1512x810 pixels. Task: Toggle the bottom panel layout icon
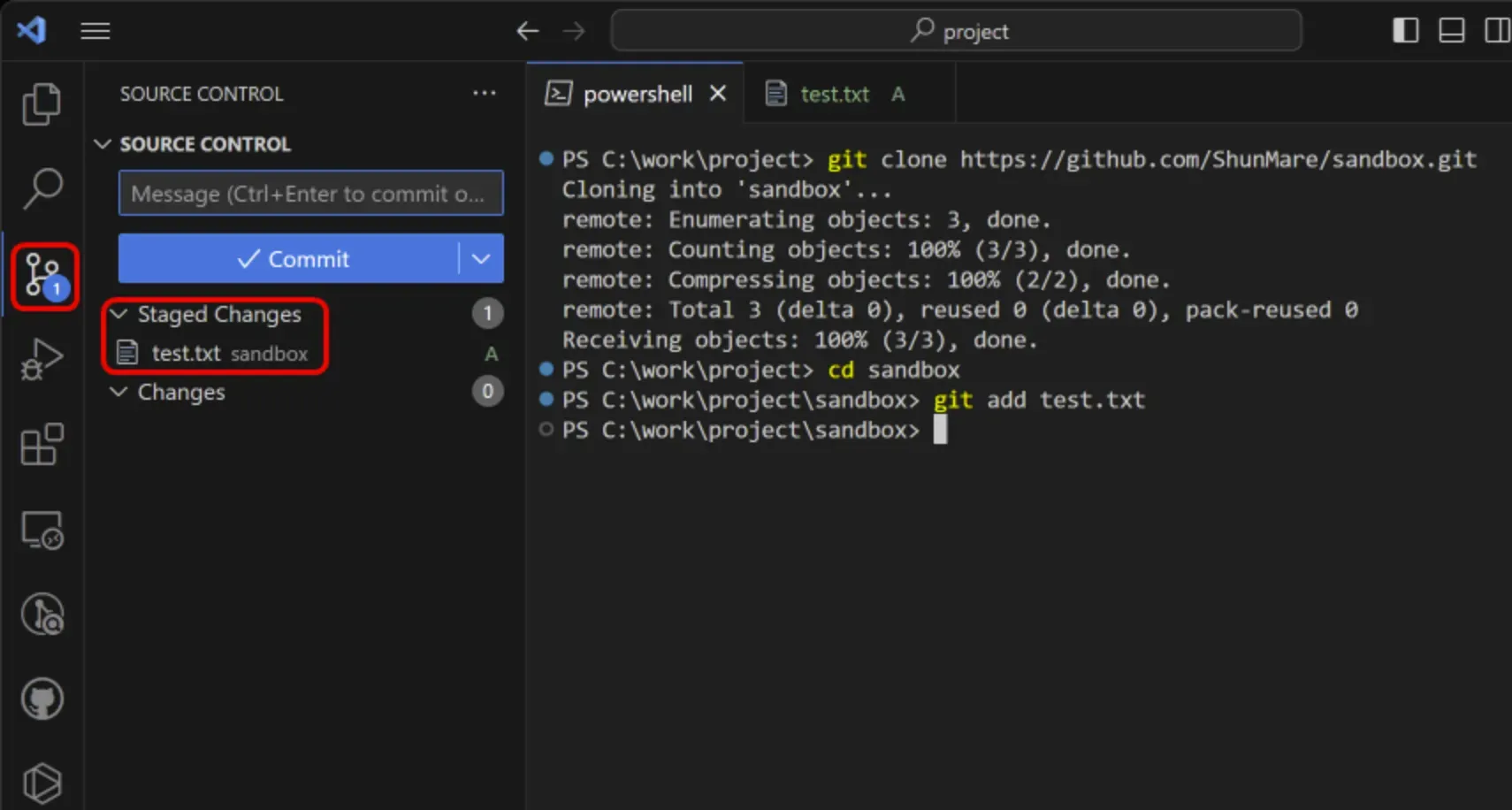(x=1451, y=30)
